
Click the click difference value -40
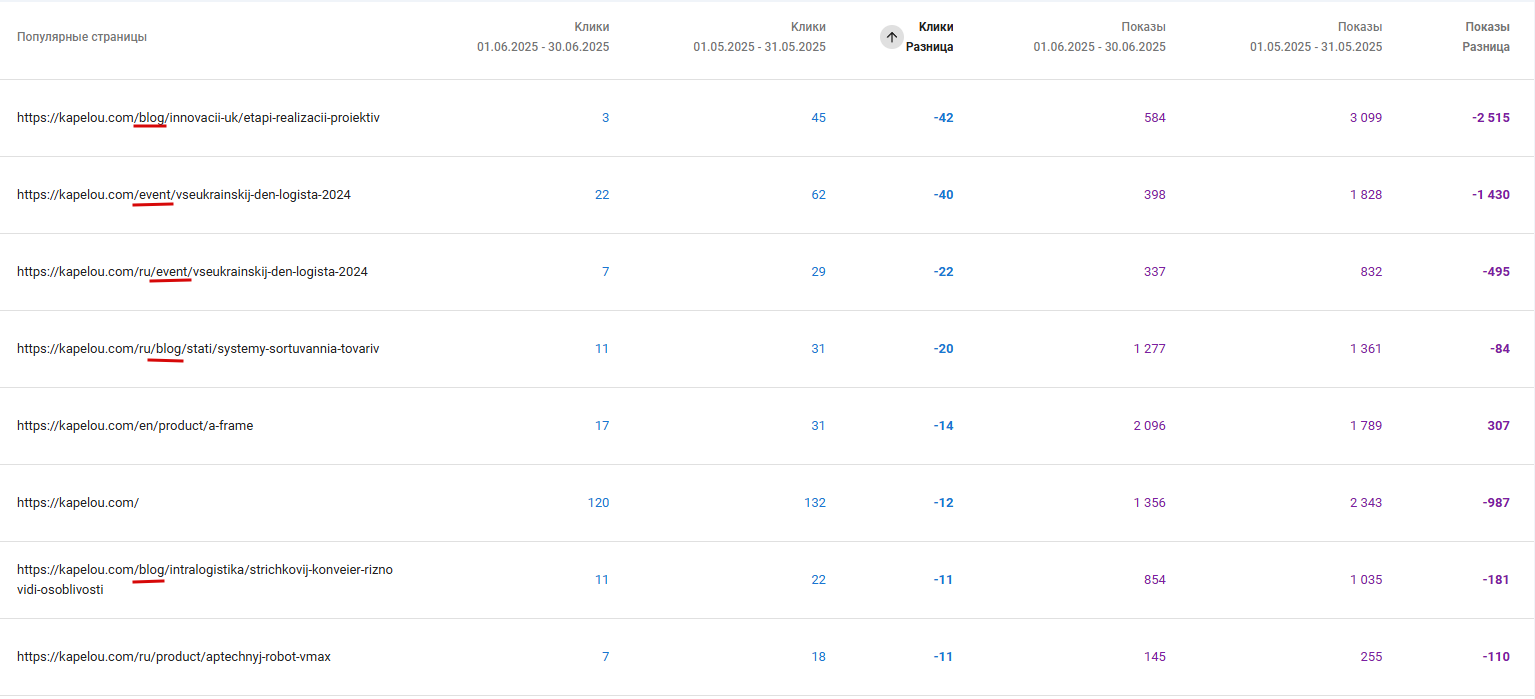click(943, 195)
